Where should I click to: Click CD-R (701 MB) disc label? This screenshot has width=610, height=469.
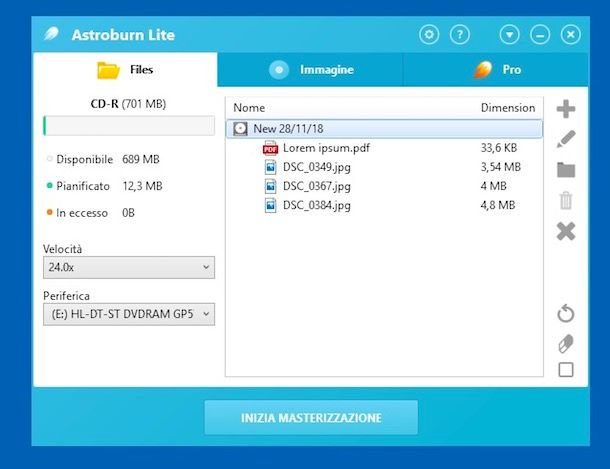click(128, 104)
